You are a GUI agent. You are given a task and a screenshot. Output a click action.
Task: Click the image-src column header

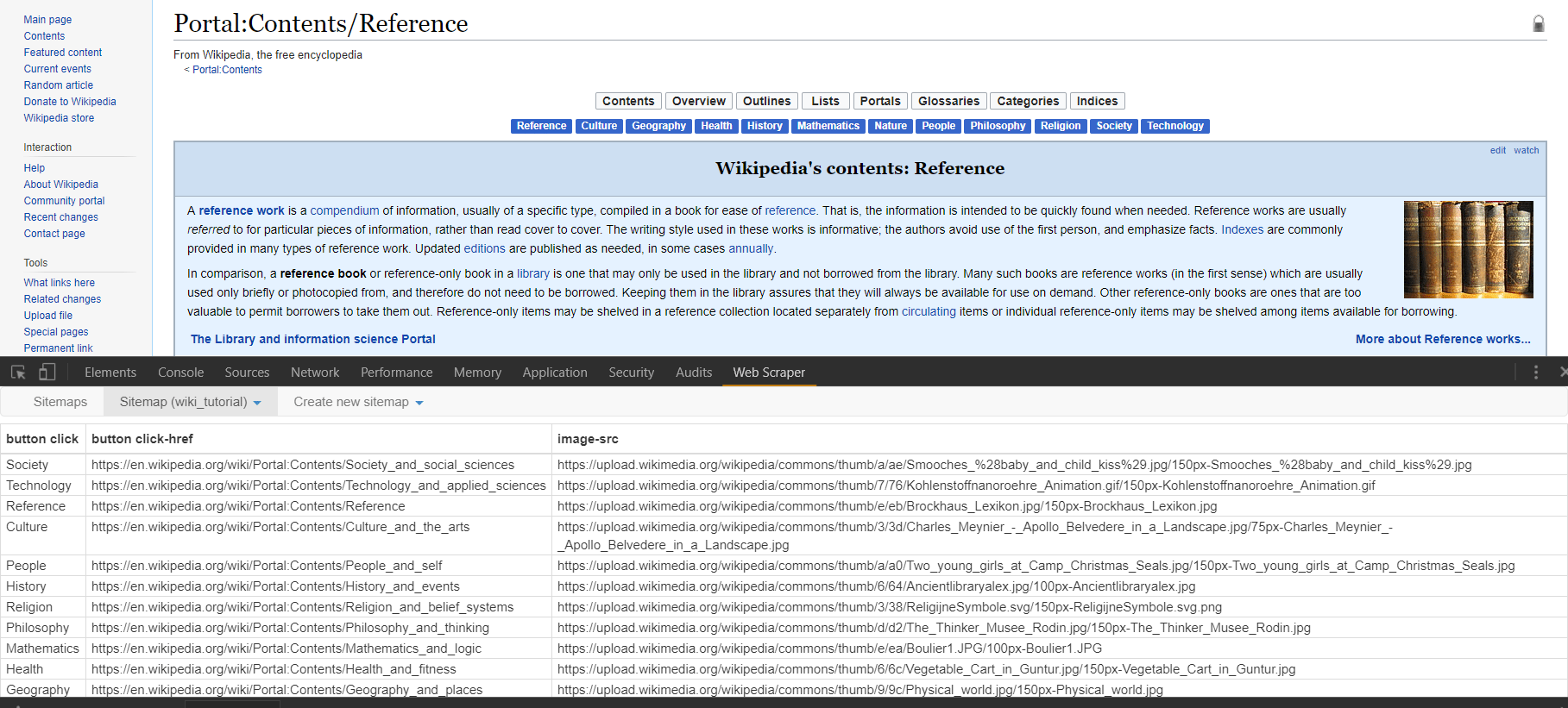pyautogui.click(x=1059, y=439)
